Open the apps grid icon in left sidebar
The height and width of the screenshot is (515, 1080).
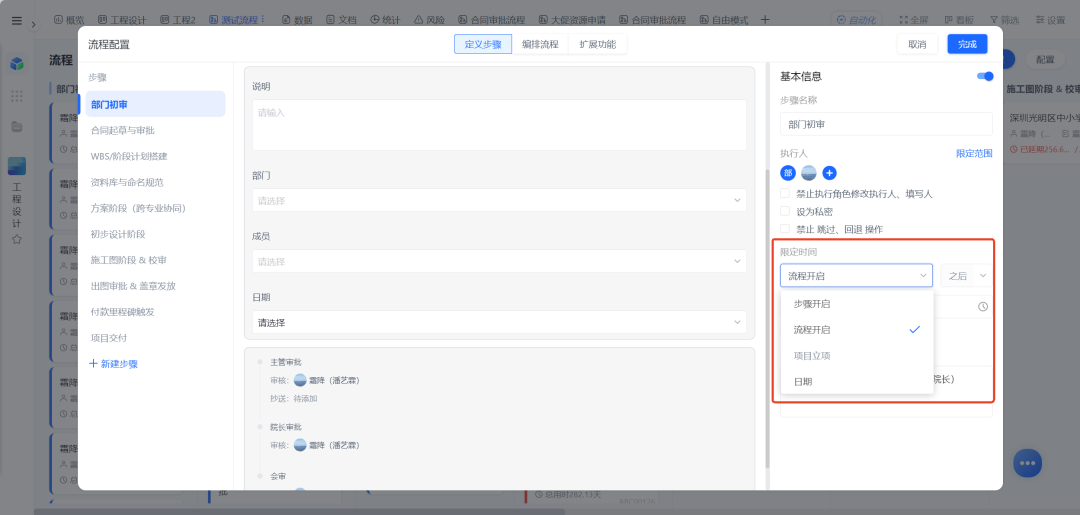click(x=17, y=96)
